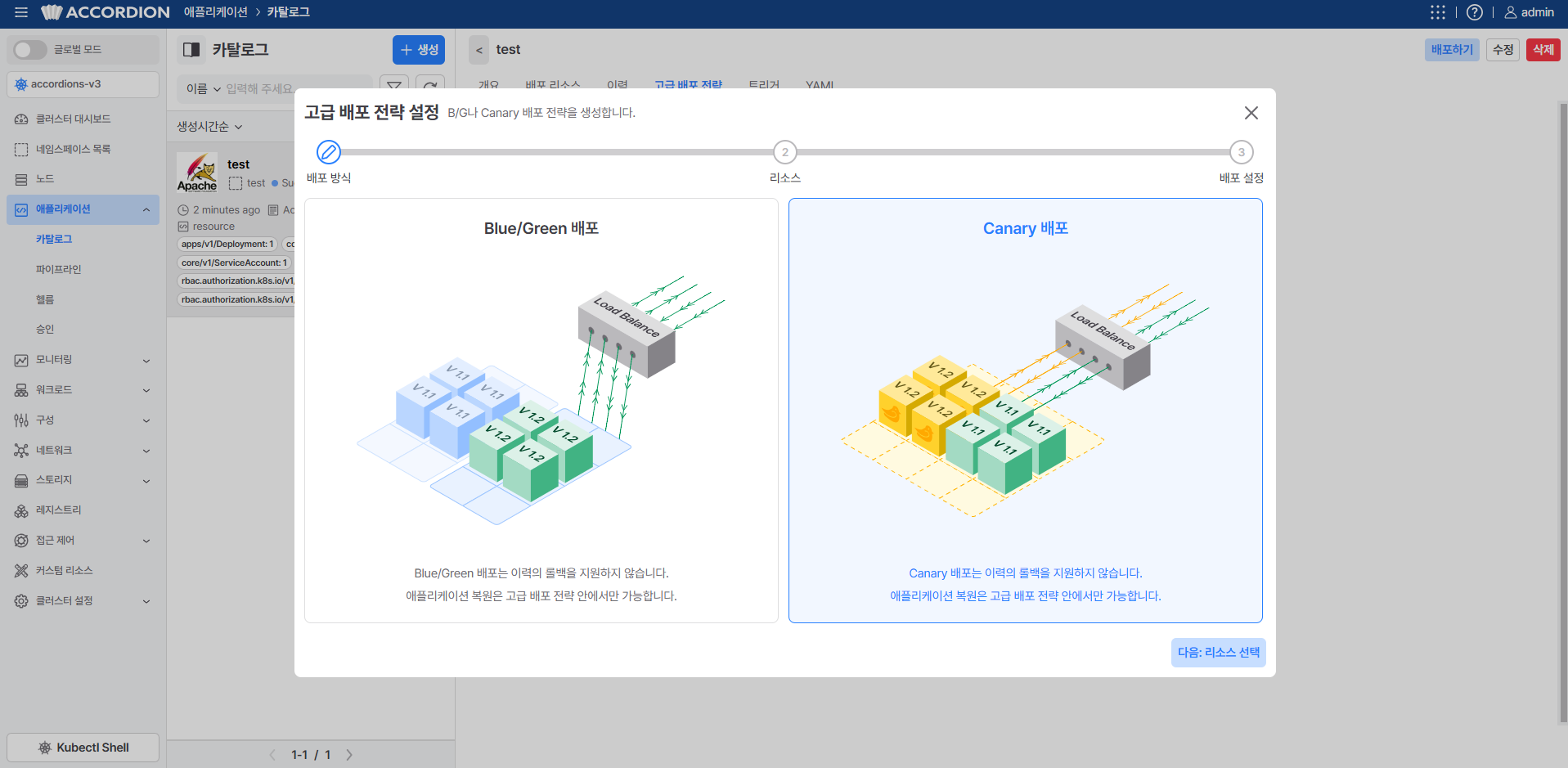Close the advanced deployment strategy dialog
1568x768 pixels.
pyautogui.click(x=1251, y=113)
